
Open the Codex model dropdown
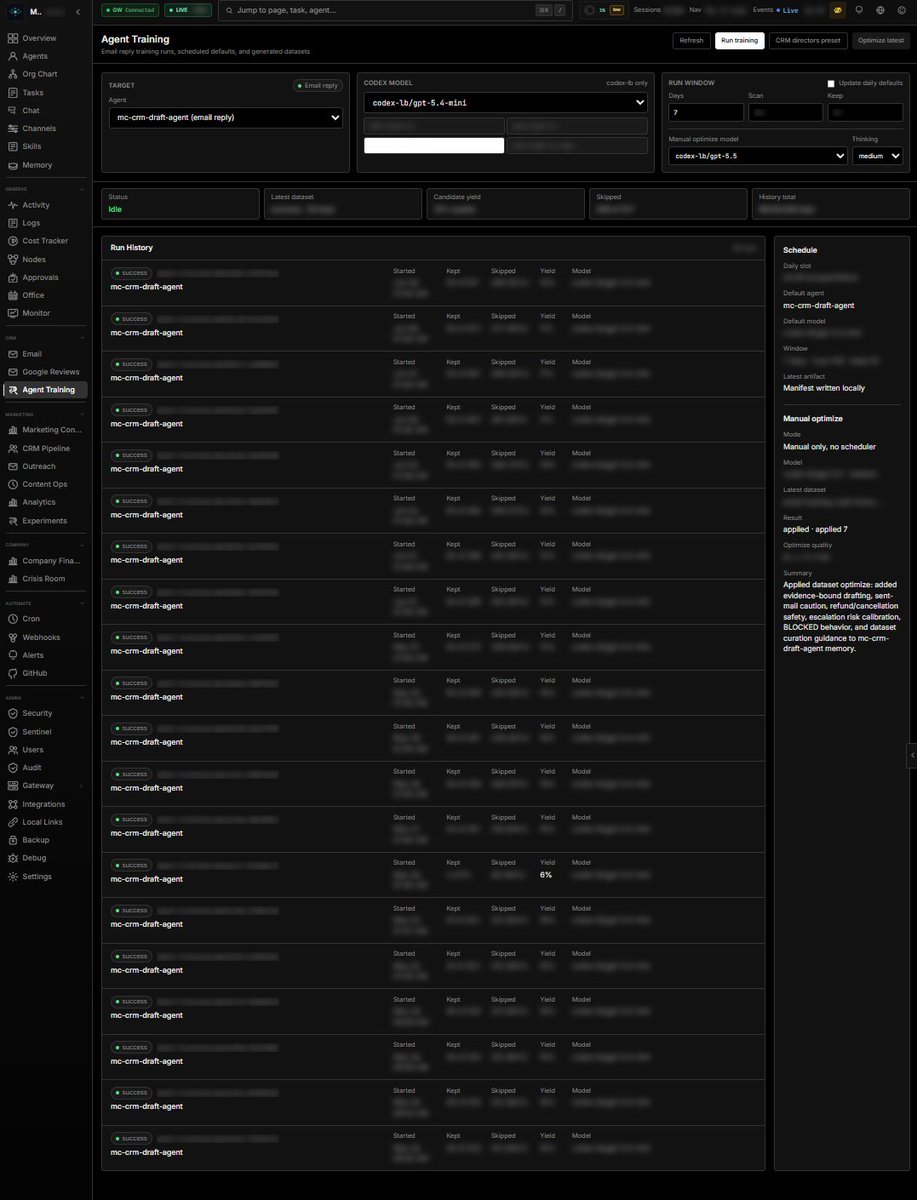[x=505, y=102]
